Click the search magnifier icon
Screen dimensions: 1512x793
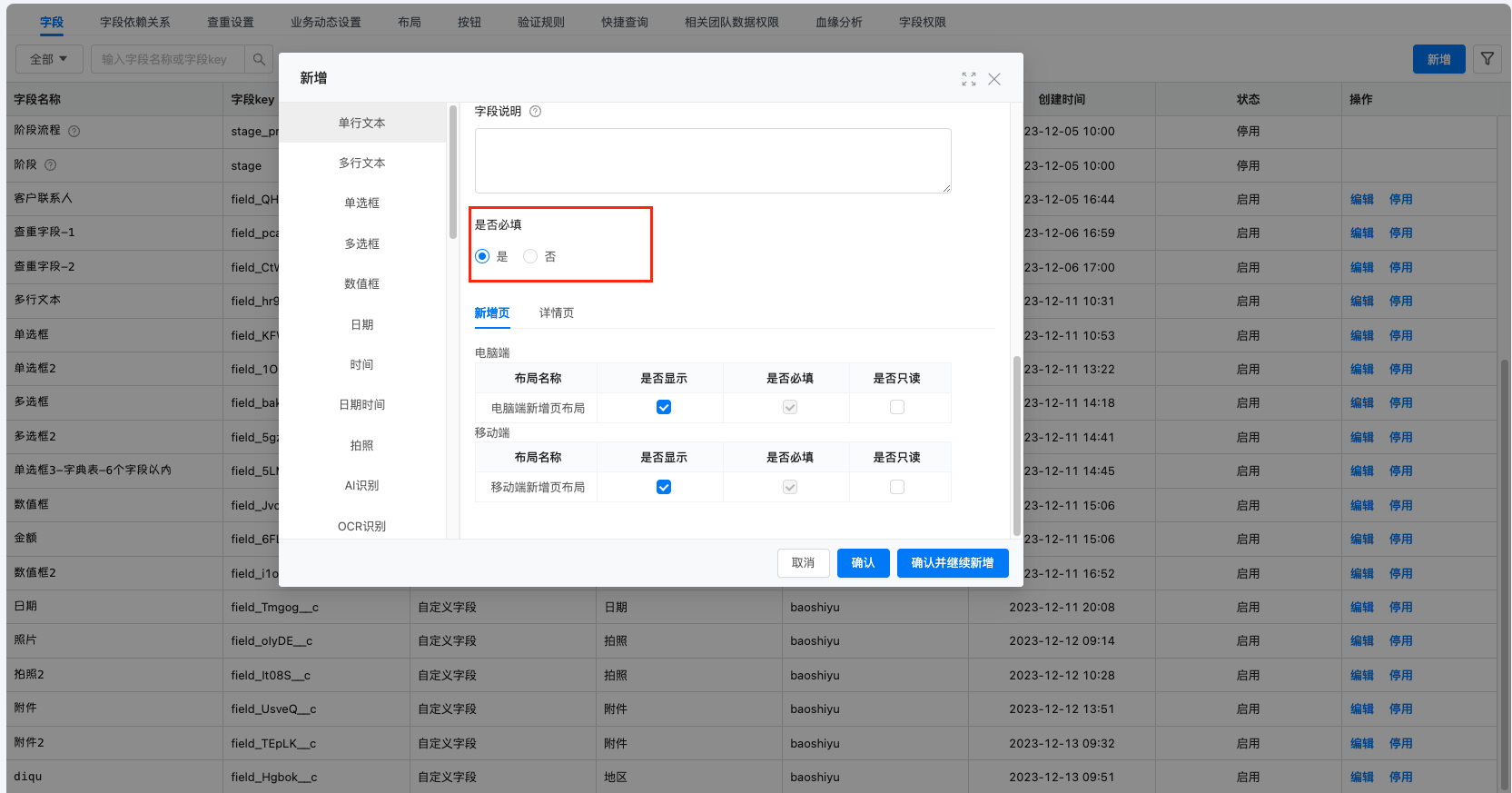point(259,59)
